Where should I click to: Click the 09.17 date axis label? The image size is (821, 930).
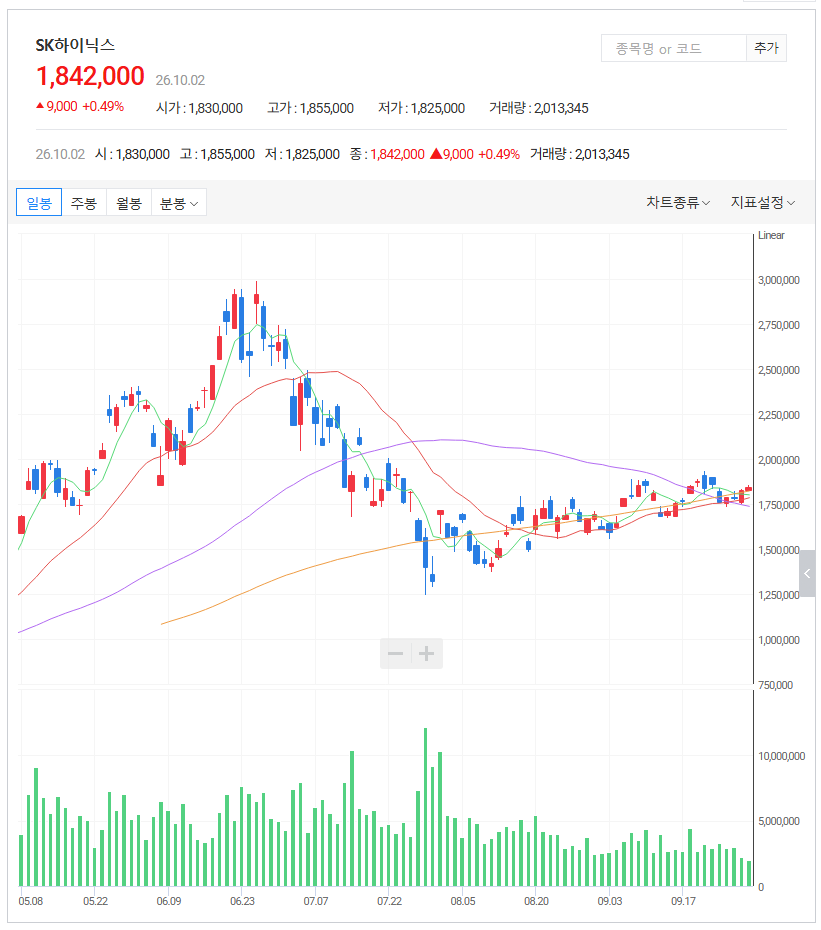683,901
